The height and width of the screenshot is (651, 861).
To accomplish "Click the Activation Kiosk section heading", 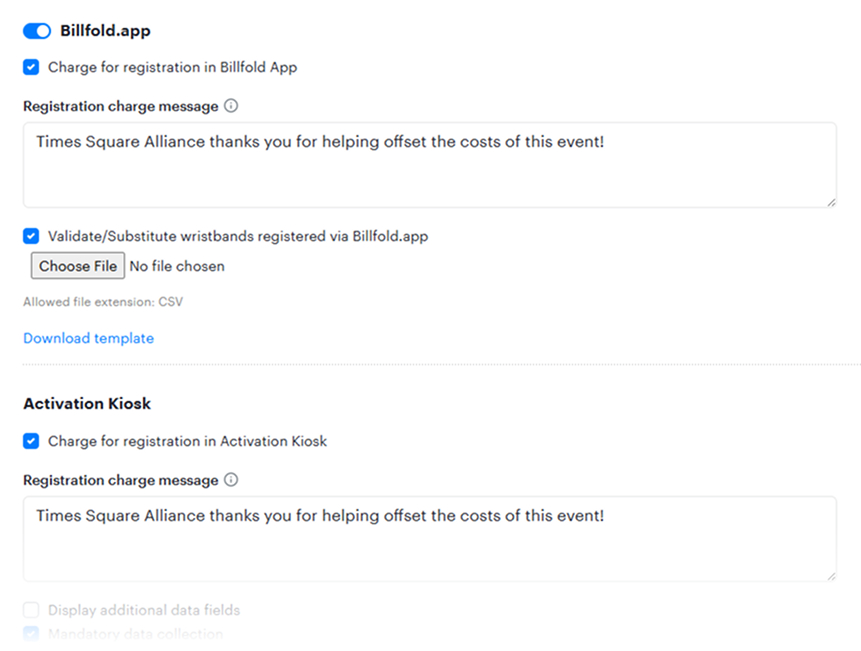I will [x=87, y=403].
